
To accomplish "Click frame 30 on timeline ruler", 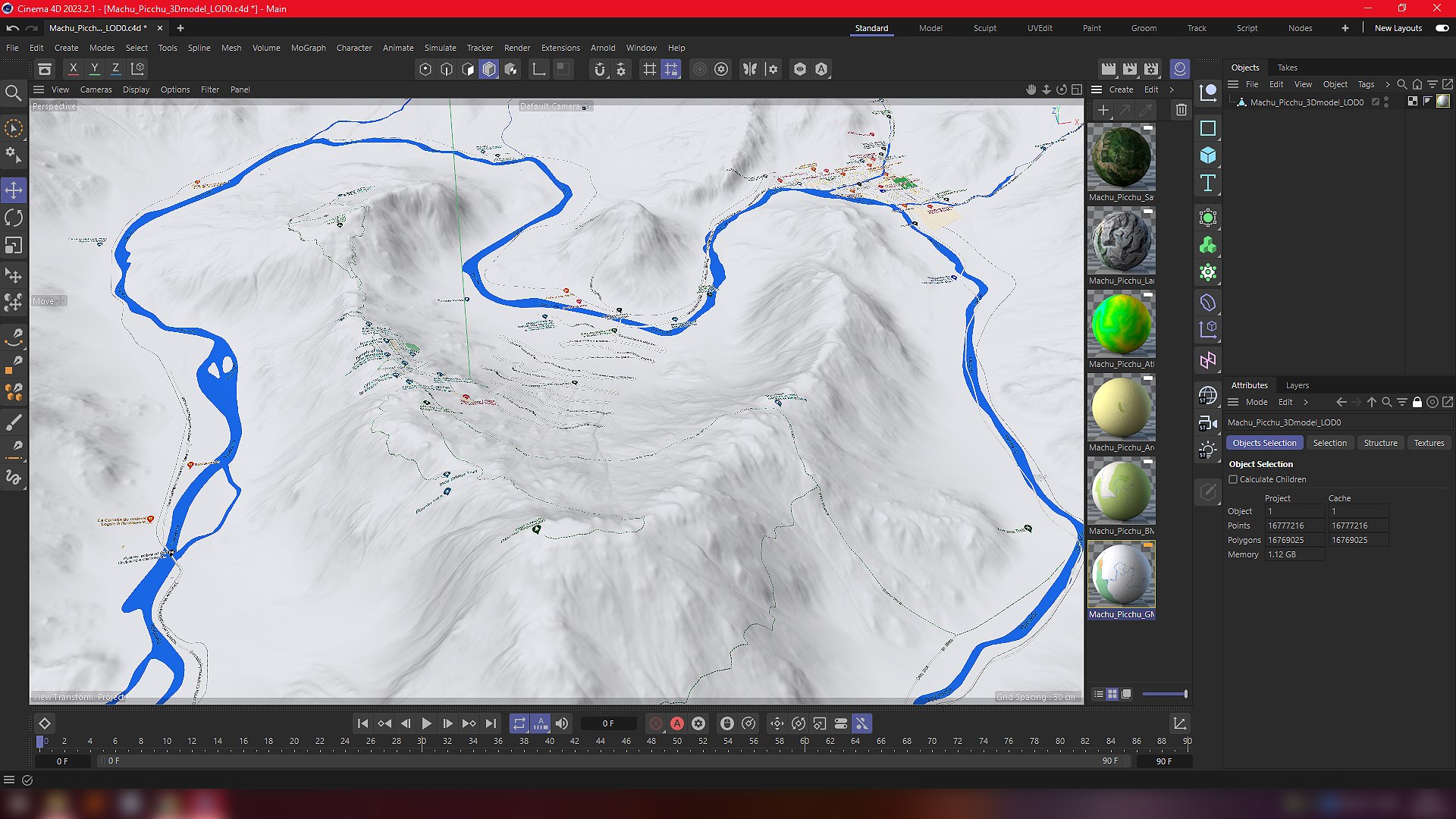I will [422, 742].
